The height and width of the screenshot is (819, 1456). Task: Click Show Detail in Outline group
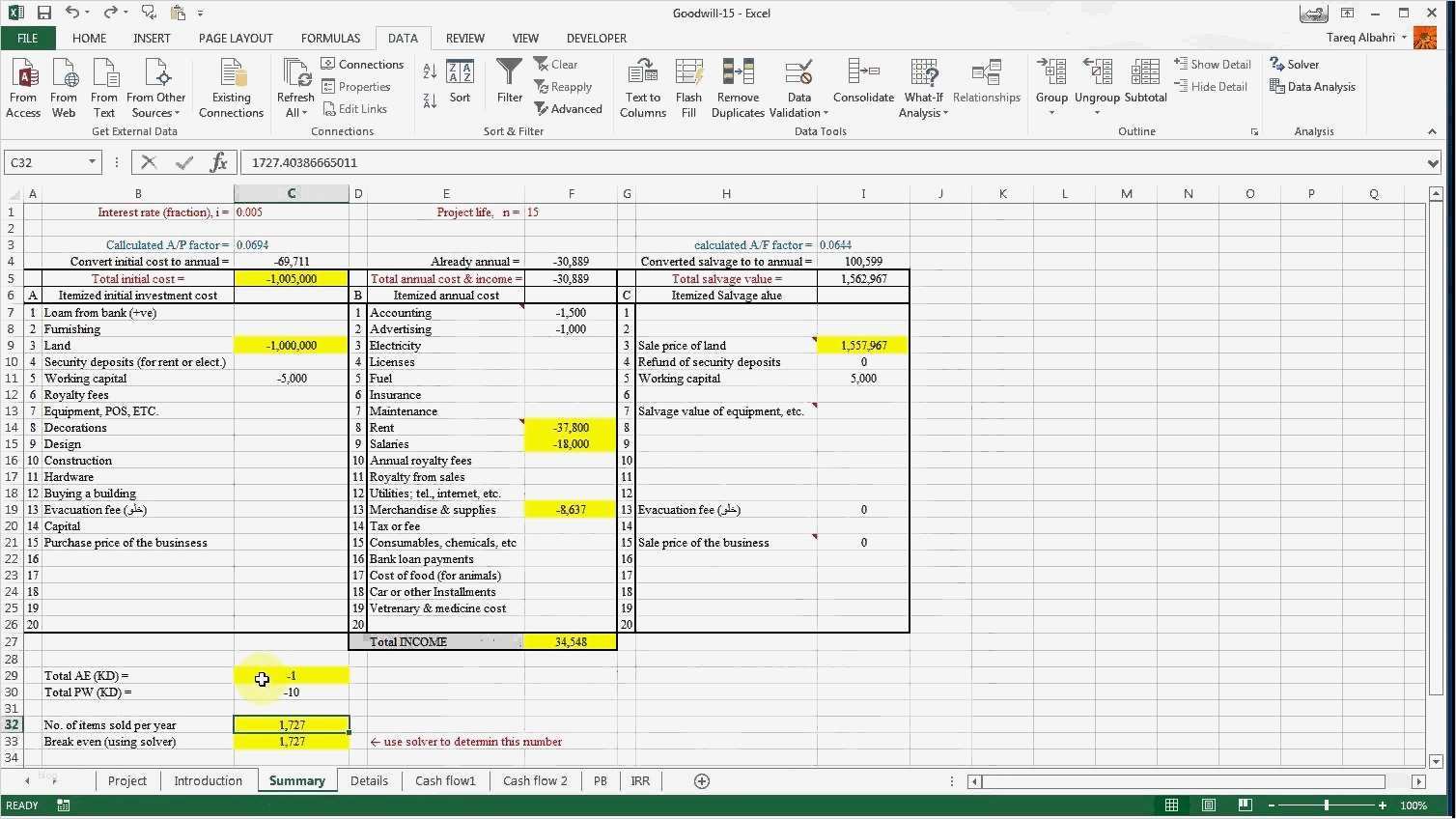pos(1212,65)
